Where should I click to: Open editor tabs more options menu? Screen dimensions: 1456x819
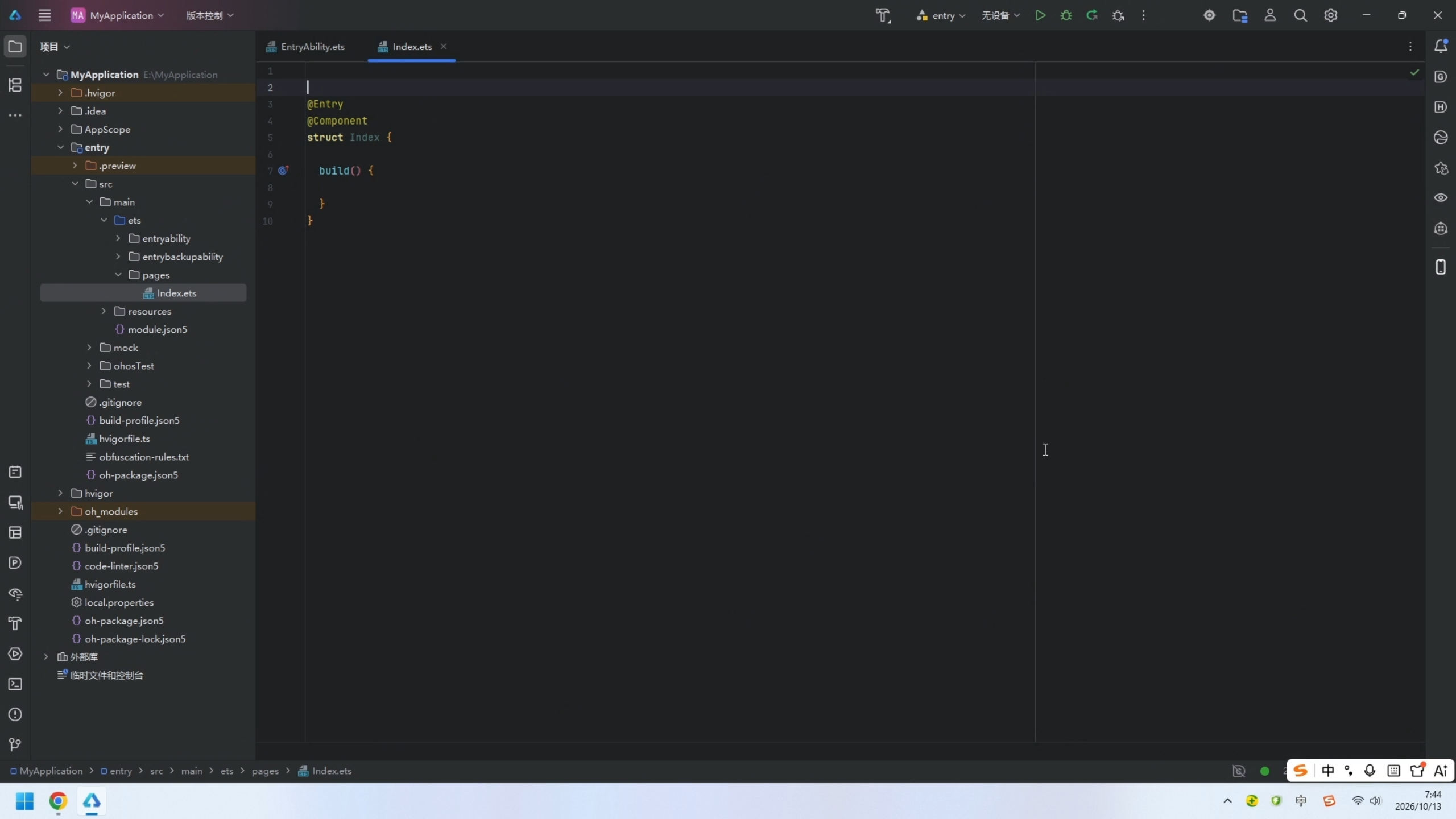[1410, 47]
